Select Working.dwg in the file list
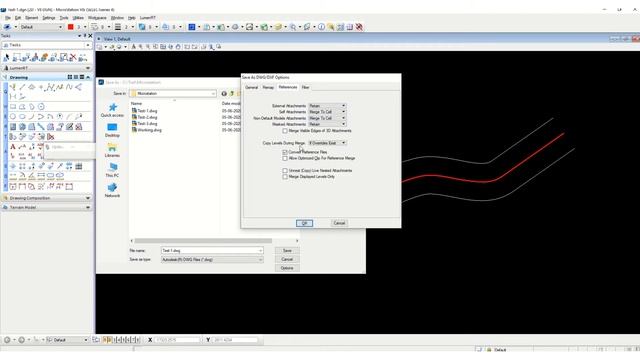640x360 pixels. (147, 130)
